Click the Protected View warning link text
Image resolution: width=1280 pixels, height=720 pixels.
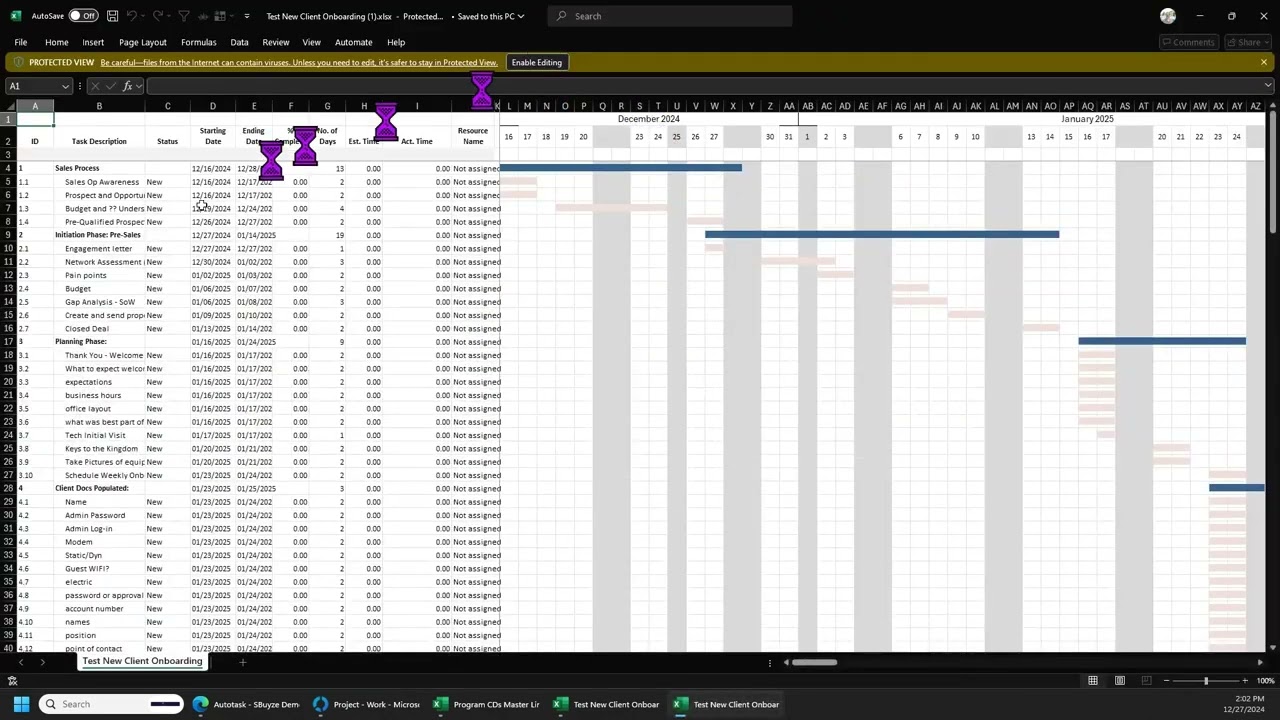(299, 62)
